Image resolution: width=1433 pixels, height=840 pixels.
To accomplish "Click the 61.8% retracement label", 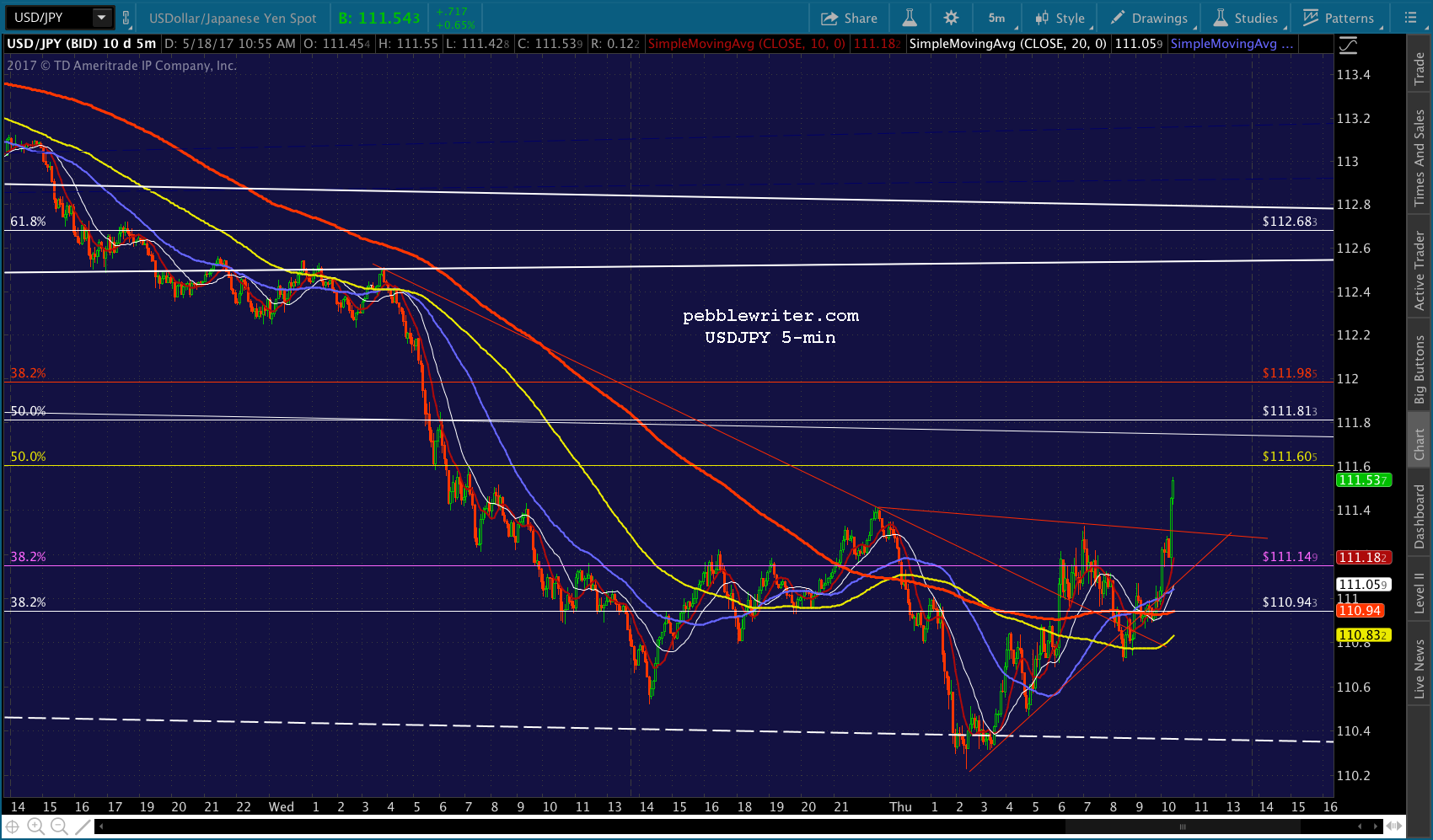I will tap(28, 222).
